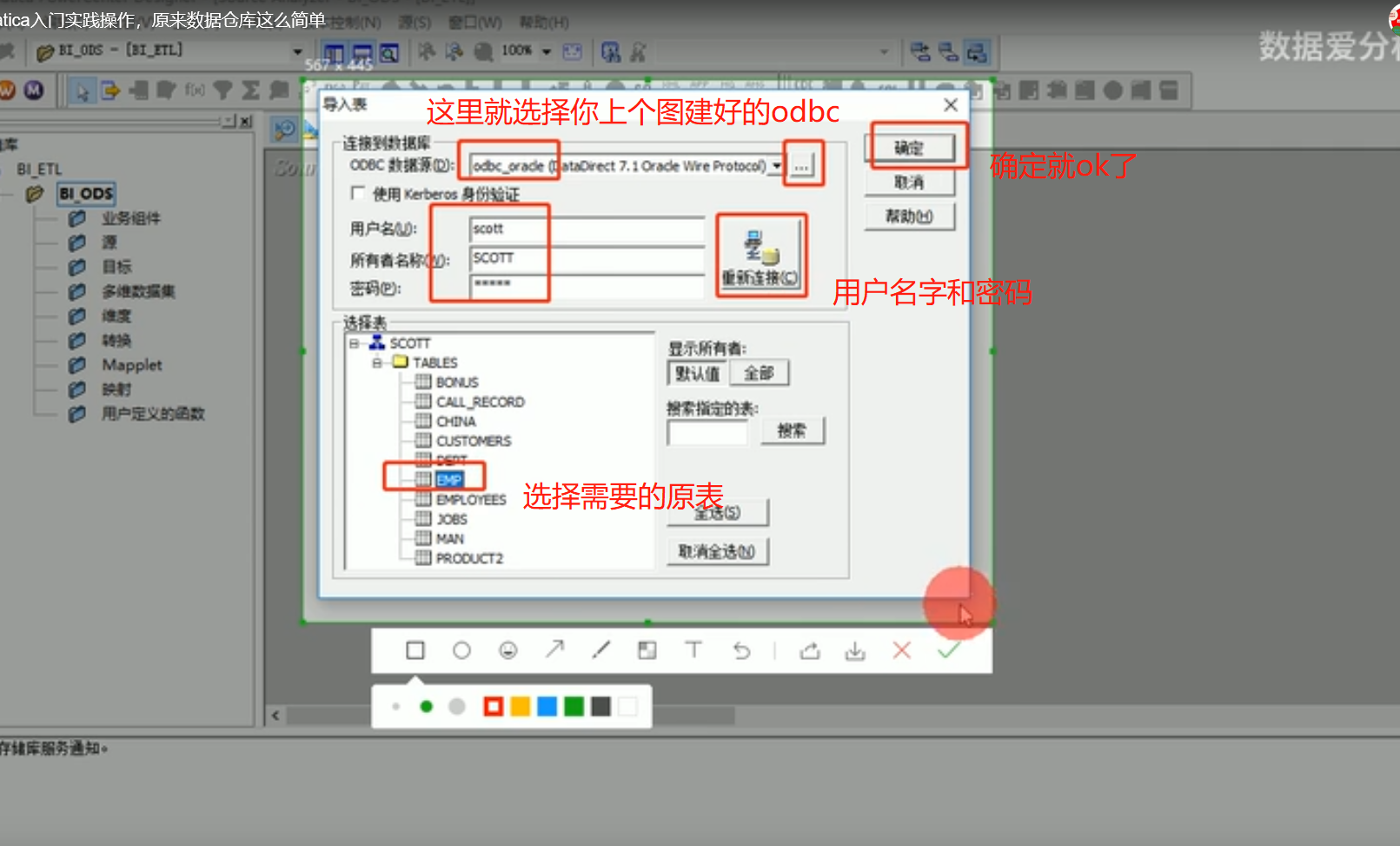
Task: Undo the last annotation
Action: (740, 649)
